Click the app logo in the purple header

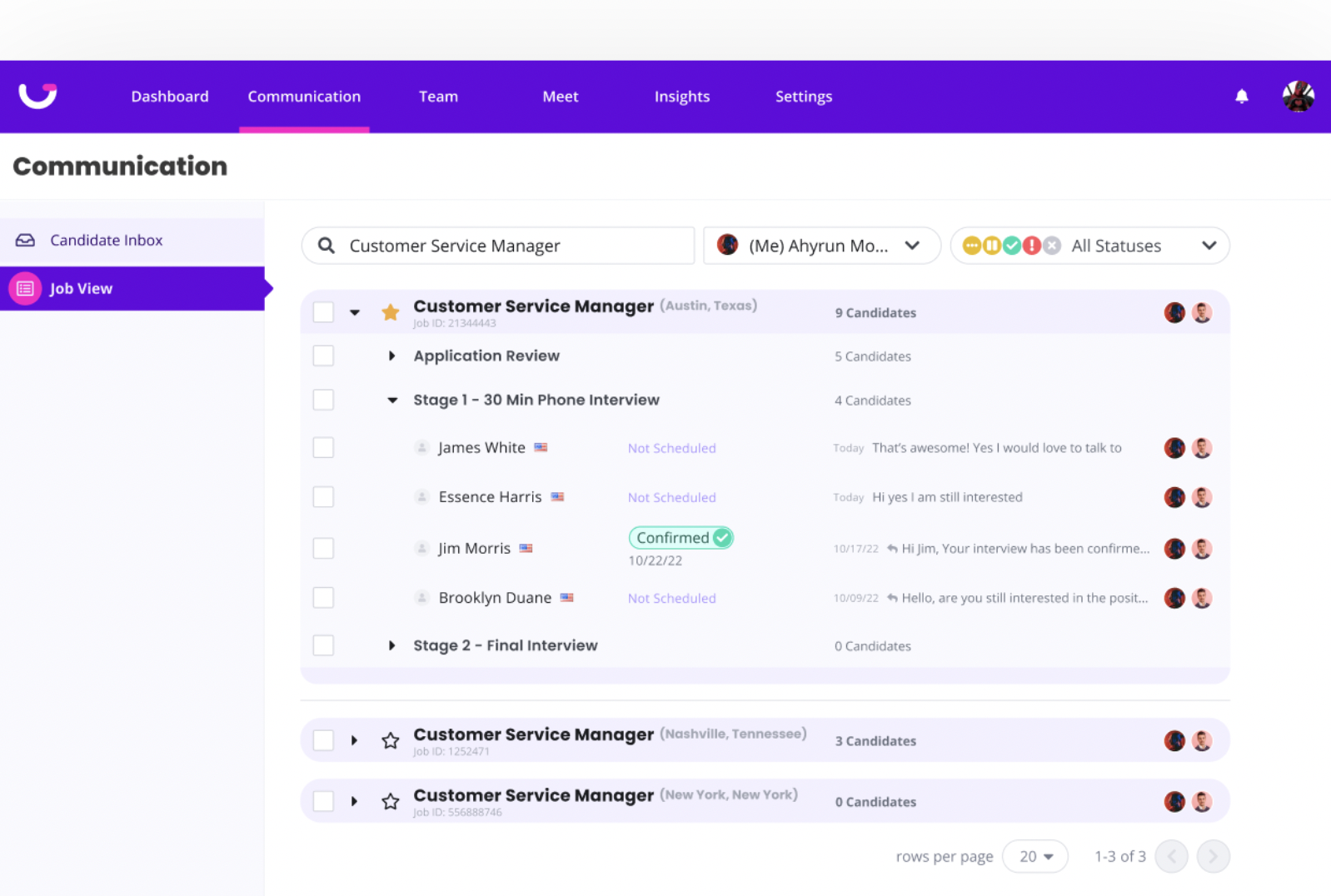coord(37,96)
